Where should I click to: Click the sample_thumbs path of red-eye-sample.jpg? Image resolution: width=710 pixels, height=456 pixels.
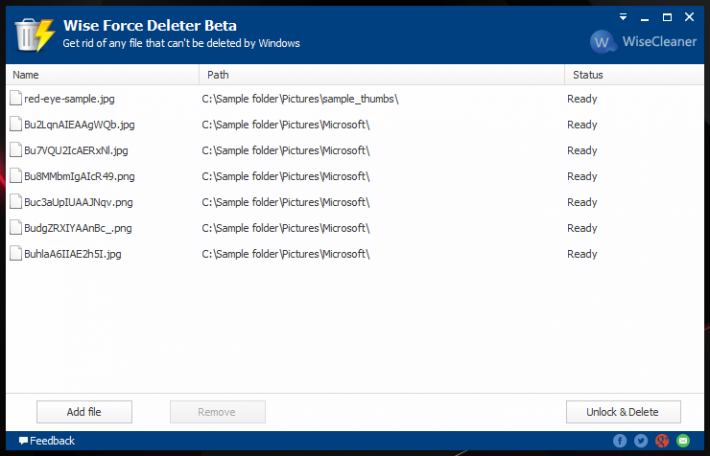click(300, 99)
